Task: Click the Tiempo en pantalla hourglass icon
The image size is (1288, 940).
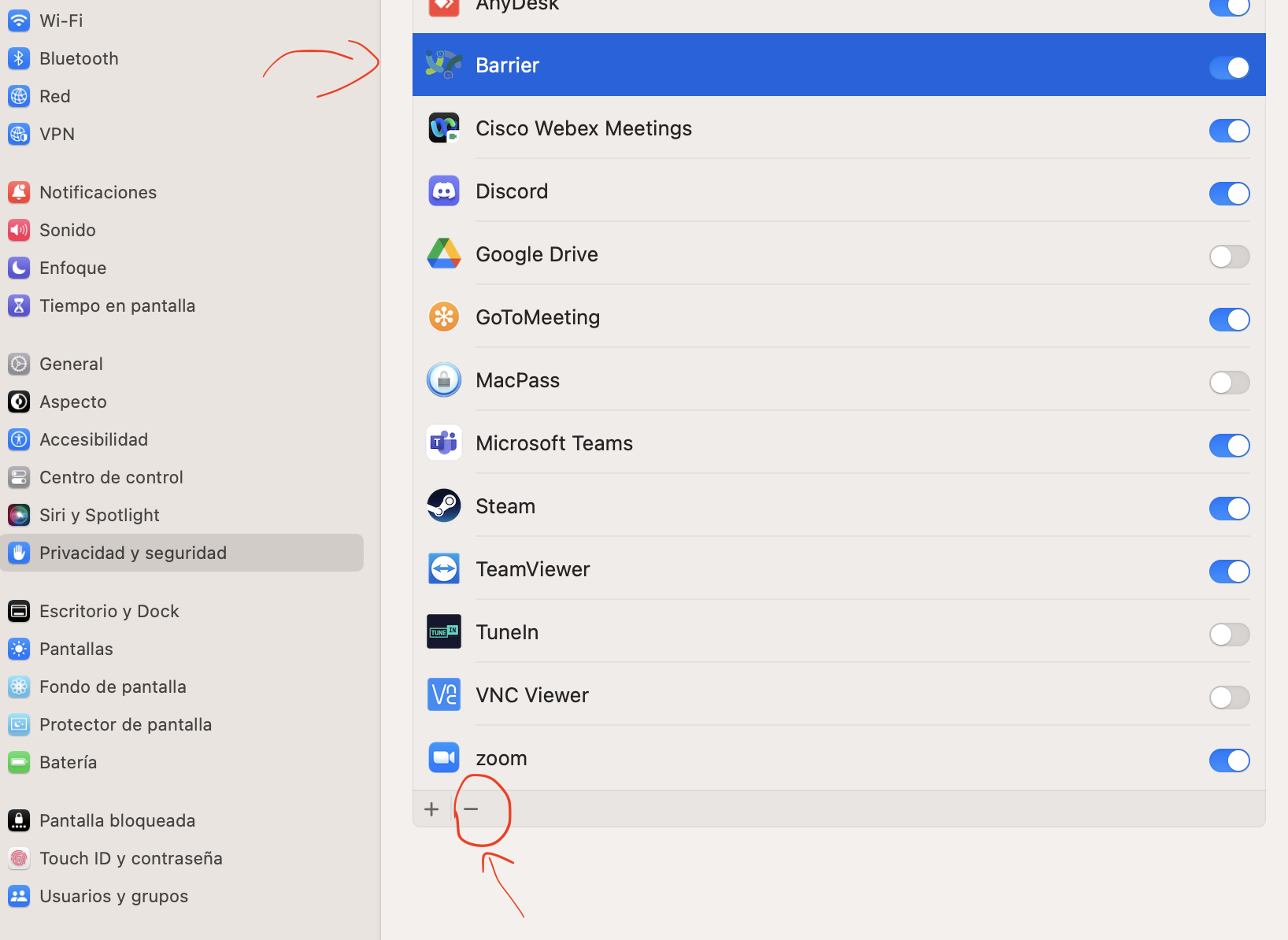Action: pyautogui.click(x=19, y=305)
